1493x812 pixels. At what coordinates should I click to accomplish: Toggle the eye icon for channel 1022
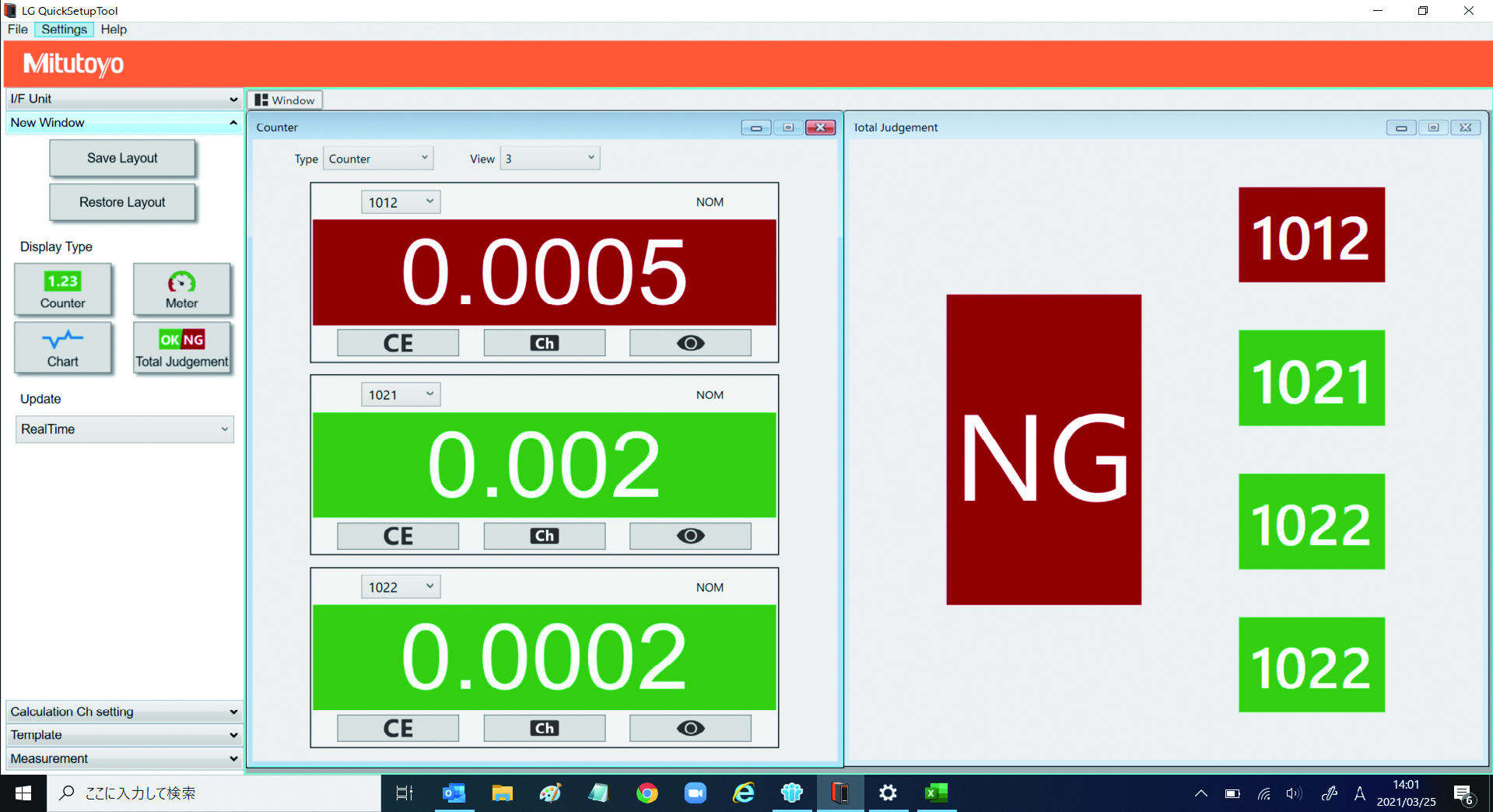pos(690,728)
